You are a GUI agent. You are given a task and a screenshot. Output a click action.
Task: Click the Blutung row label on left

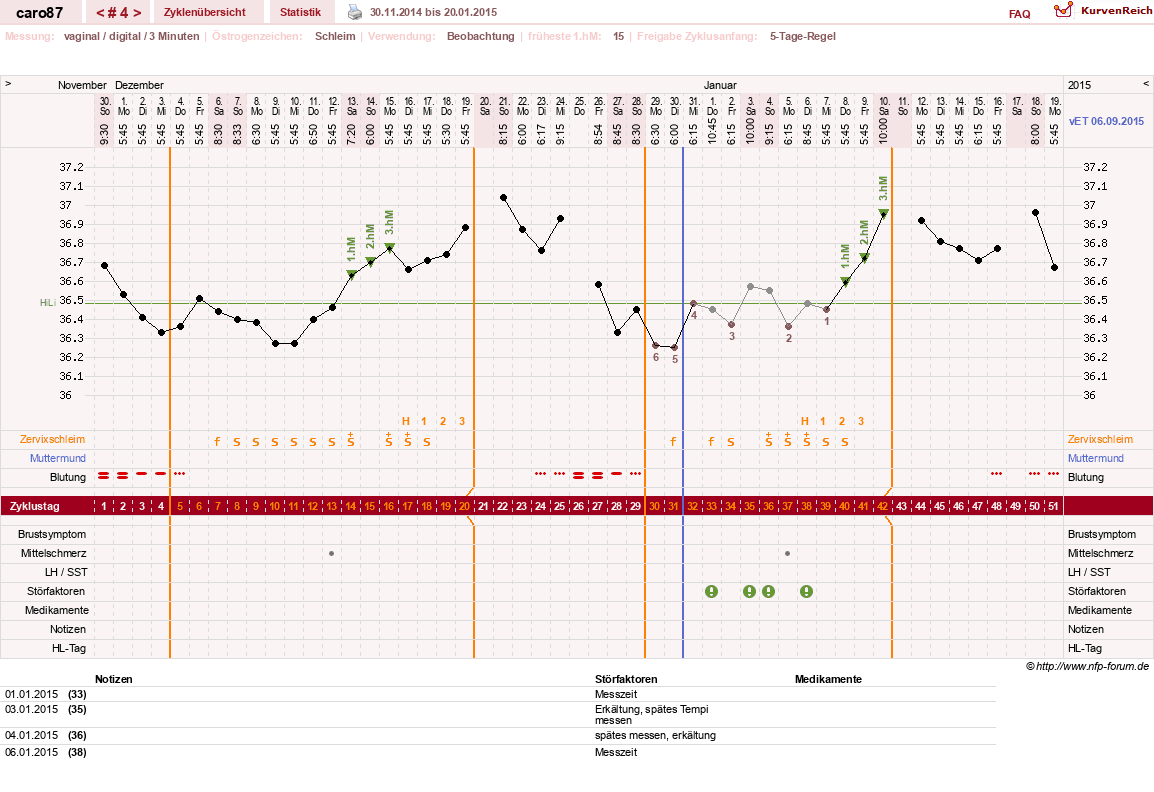(68, 477)
